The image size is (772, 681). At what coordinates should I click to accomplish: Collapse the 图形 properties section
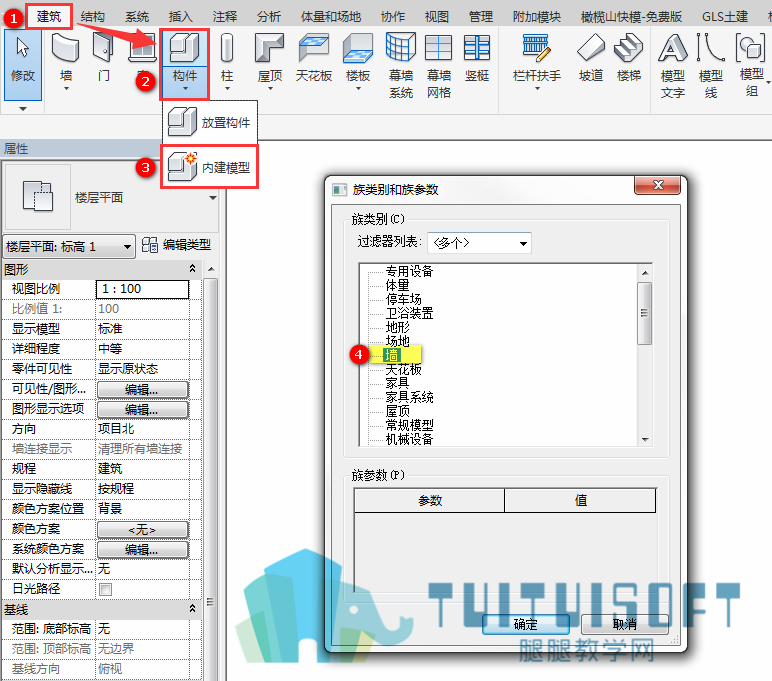coord(192,268)
